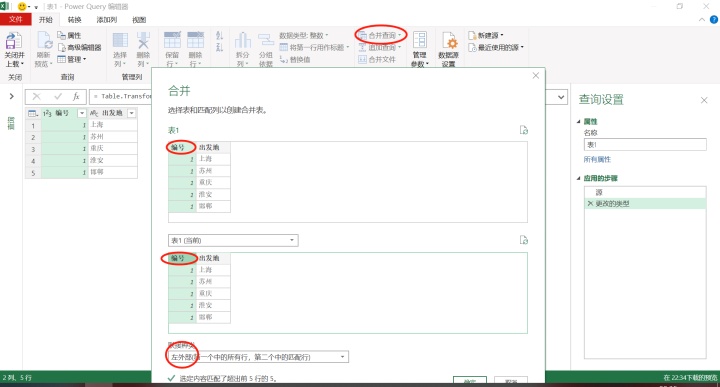This screenshot has width=720, height=387.
Task: Collapse the Properties (属性) section
Action: point(579,122)
